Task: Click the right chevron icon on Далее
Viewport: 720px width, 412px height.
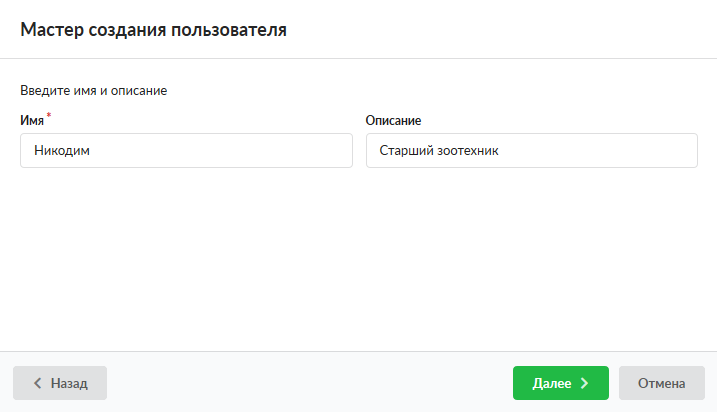Action: point(585,383)
